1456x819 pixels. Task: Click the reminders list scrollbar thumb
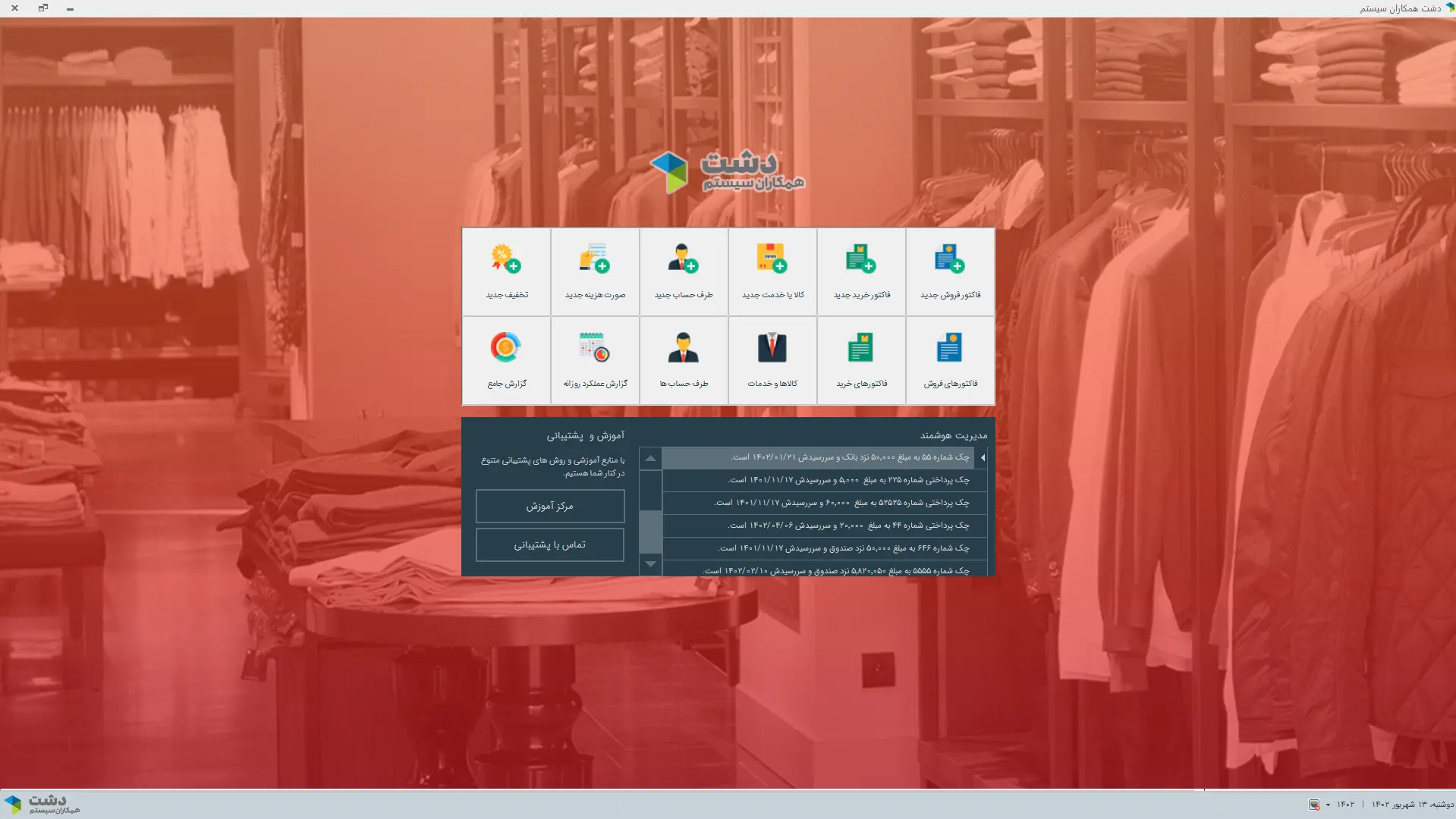click(x=650, y=531)
